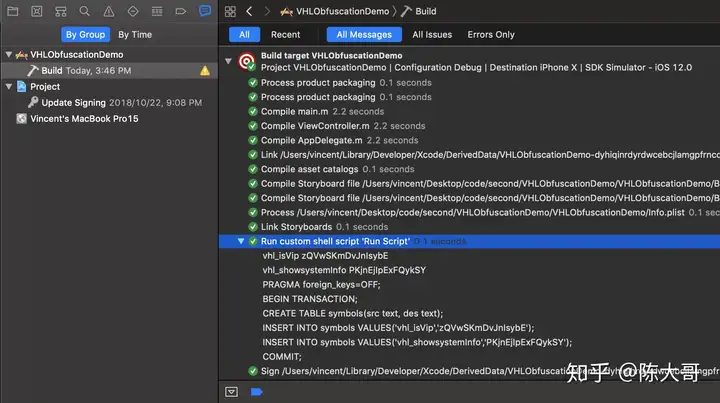720x403 pixels.
Task: Click the INSERT INTO symbols vhl_isVip line
Action: 398,328
